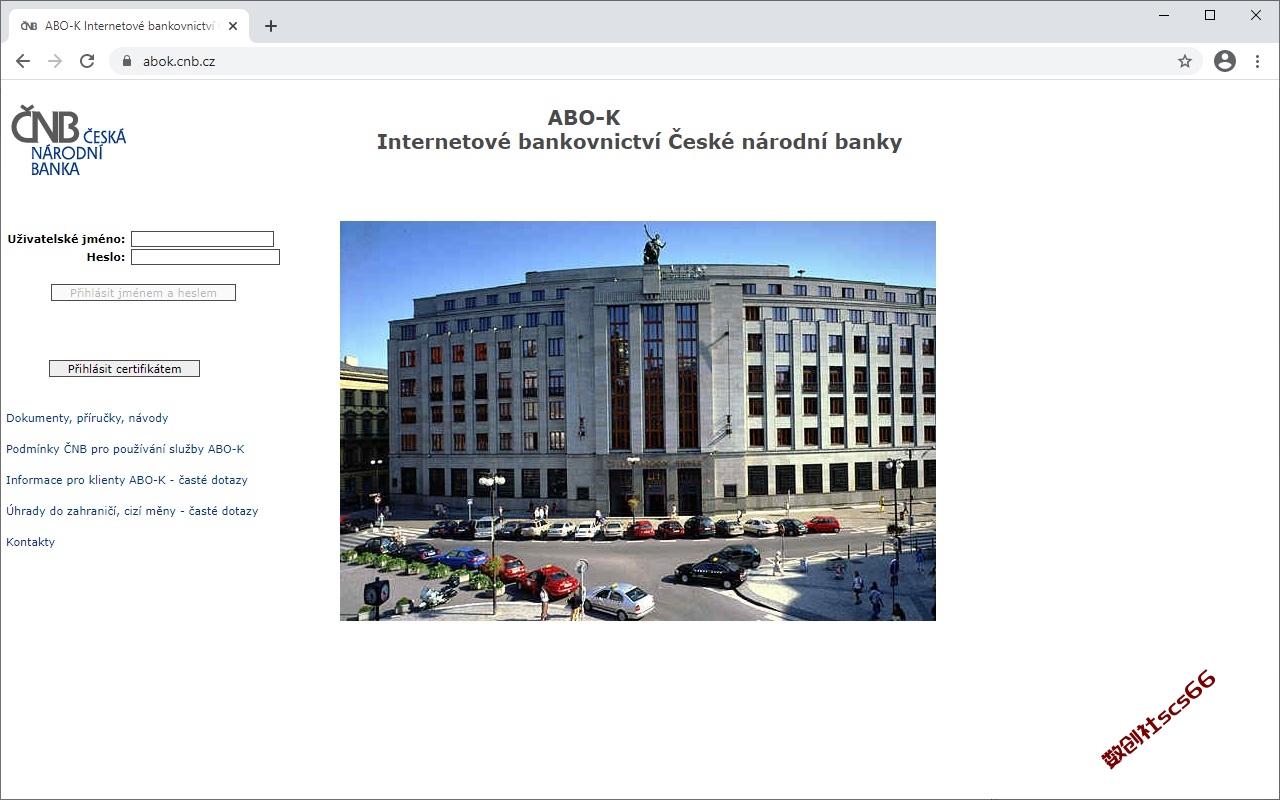Click Přihlásit jménem a heslem button

coord(143,293)
